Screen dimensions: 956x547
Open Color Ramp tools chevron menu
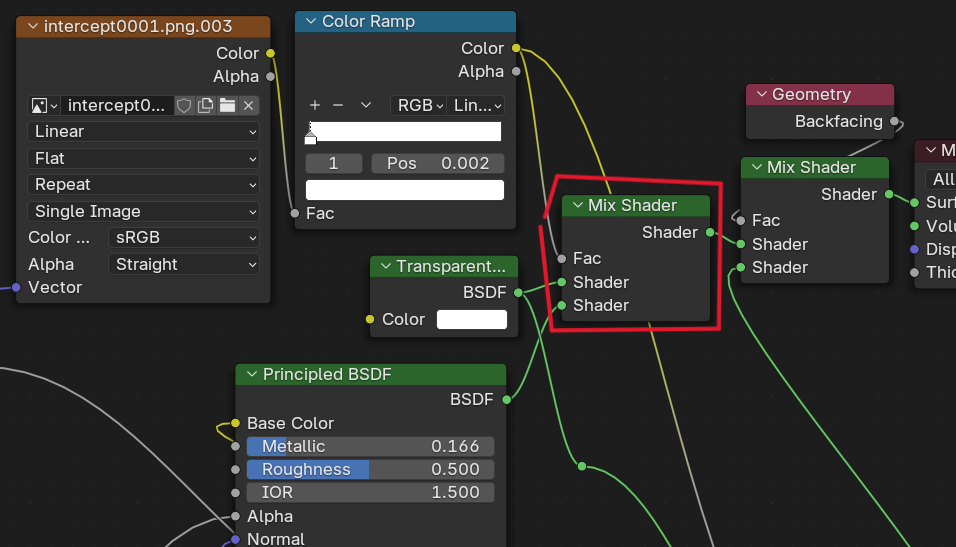point(366,105)
